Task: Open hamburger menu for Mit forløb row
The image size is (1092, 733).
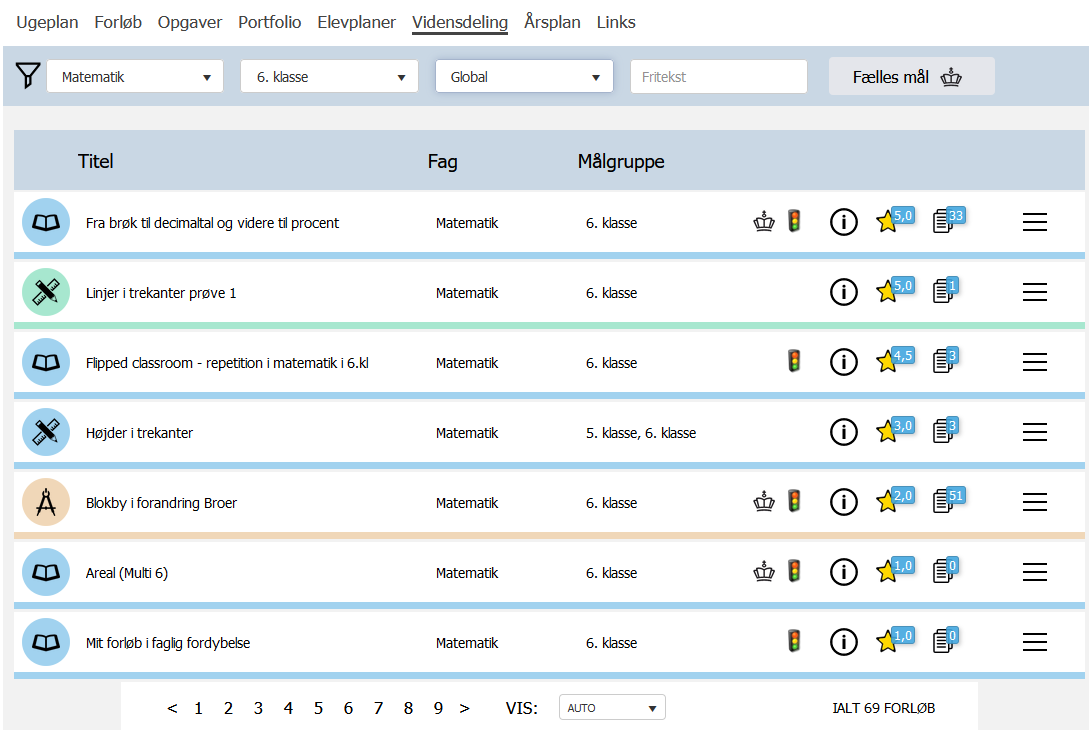Action: (1035, 642)
